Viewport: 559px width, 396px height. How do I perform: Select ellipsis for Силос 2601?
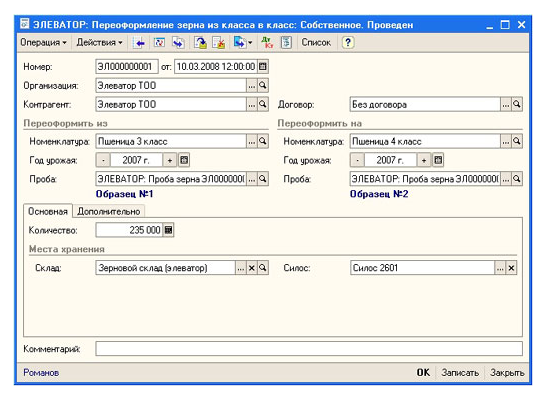(500, 268)
